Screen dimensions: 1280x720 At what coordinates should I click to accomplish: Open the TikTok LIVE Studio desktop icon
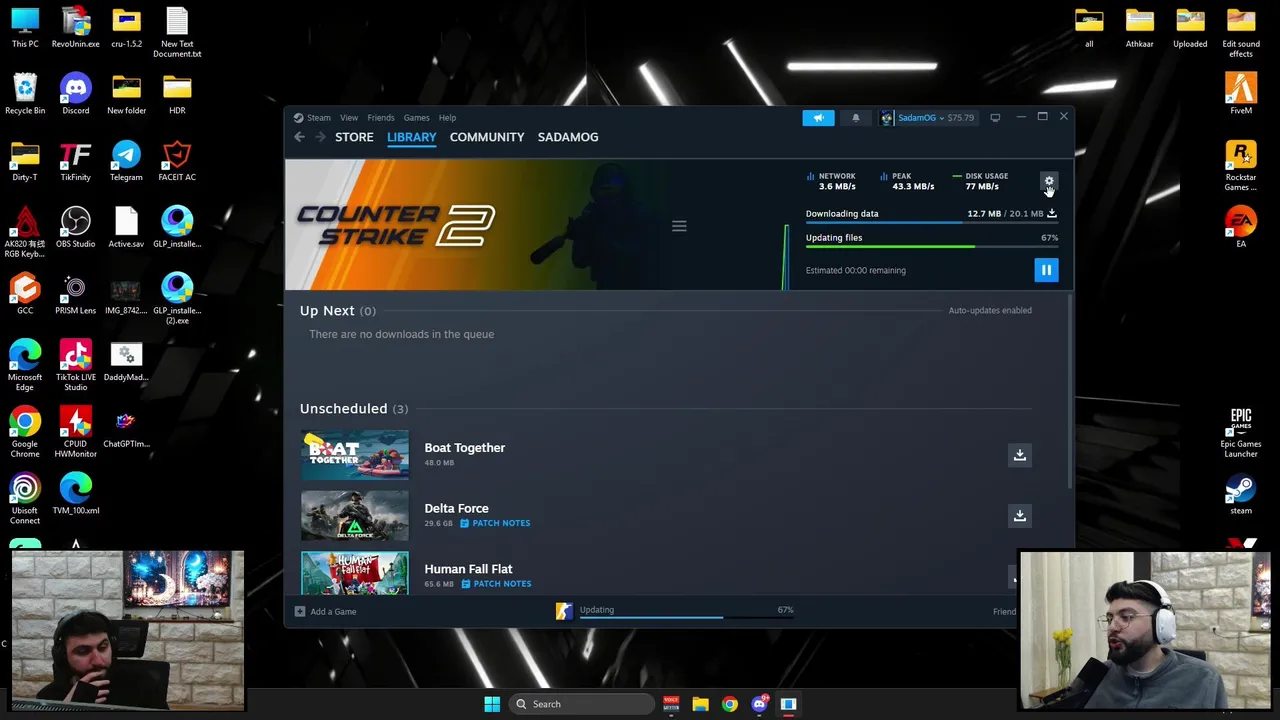(x=76, y=365)
